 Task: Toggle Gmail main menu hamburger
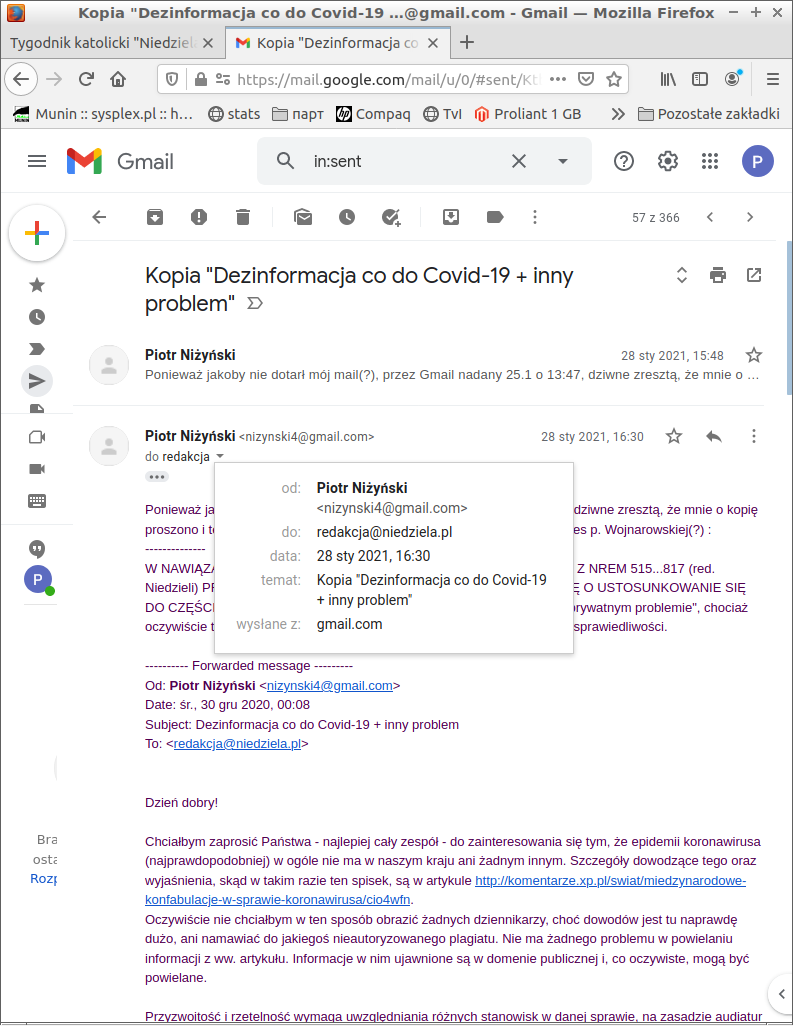37,161
